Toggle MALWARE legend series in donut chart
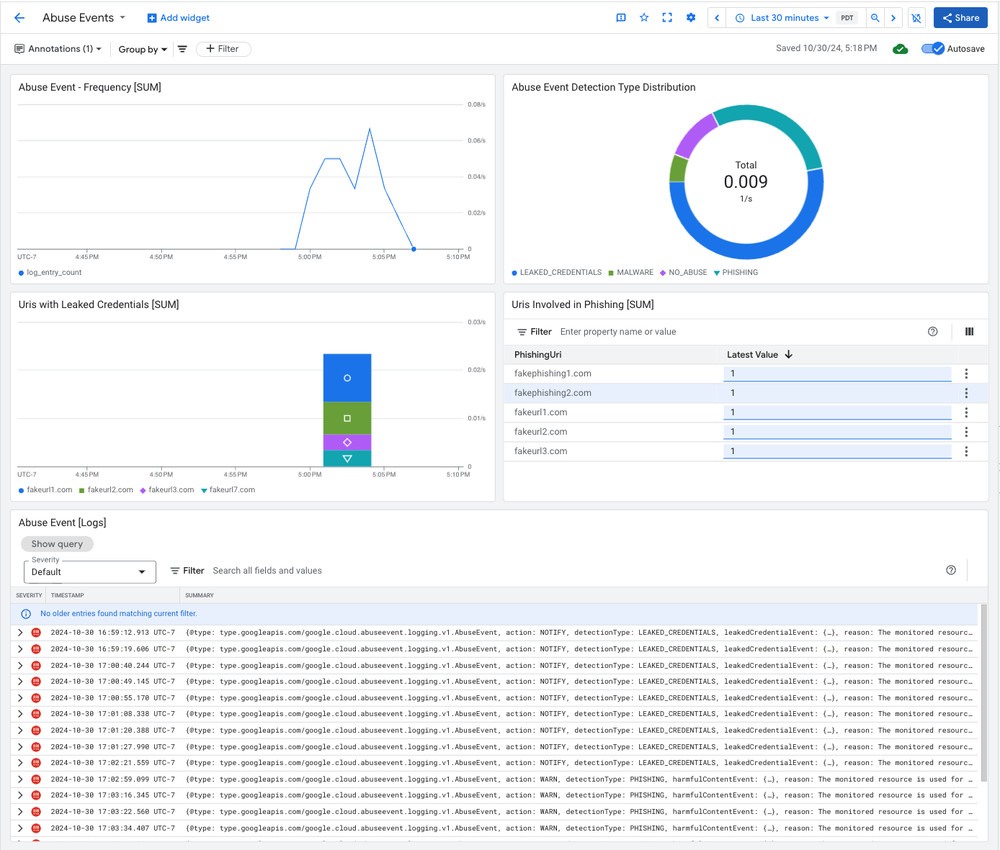Viewport: 1000px width, 850px height. (630, 272)
